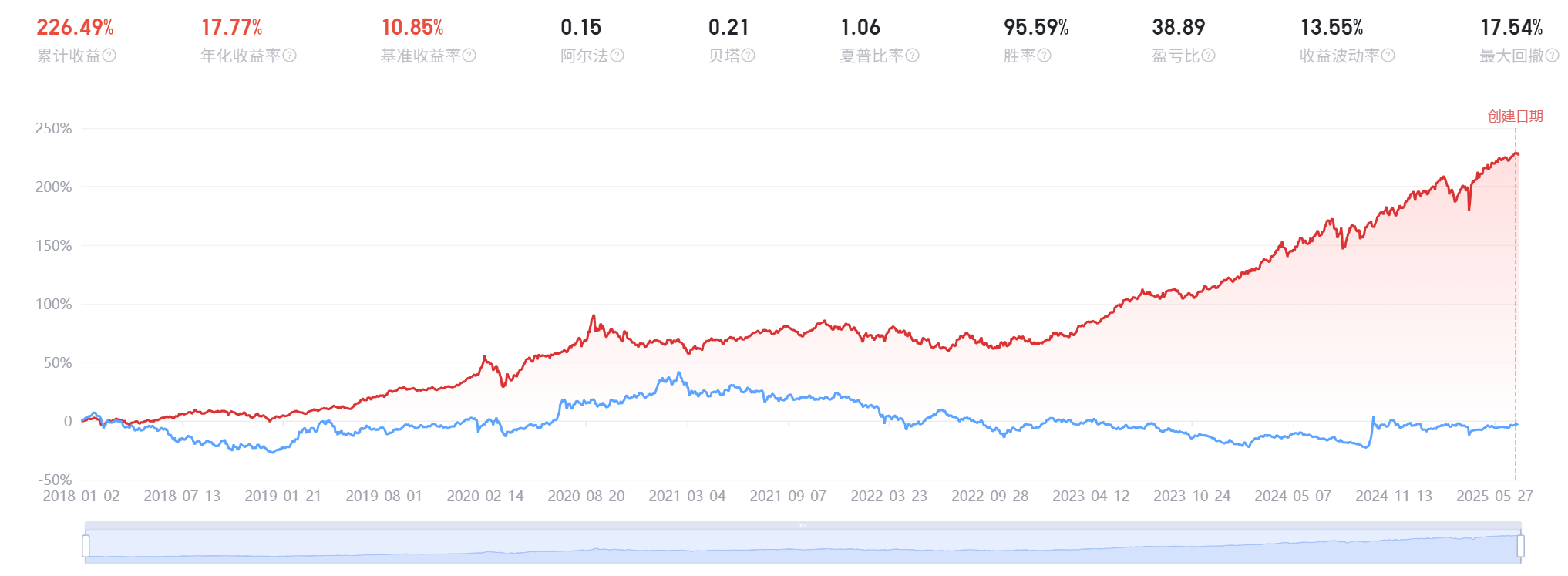
Task: Click the 2018-01-02 start date label
Action: tap(81, 496)
